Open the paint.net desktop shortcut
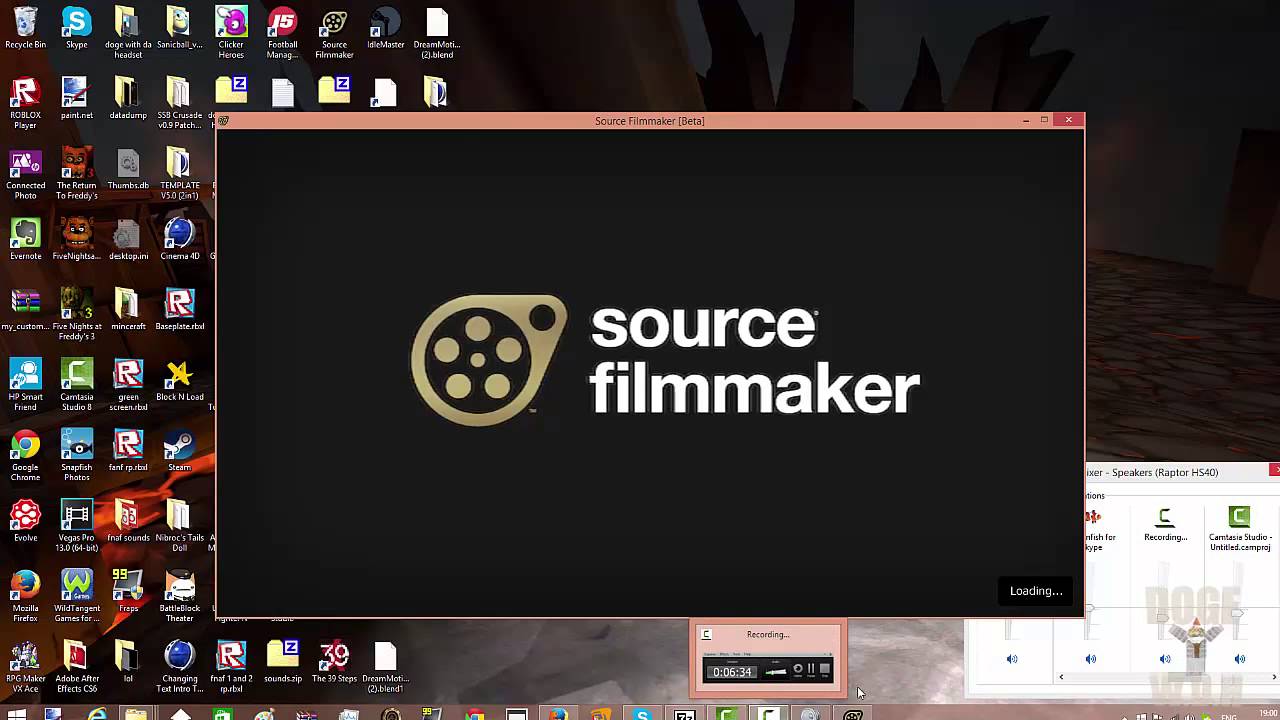 tap(76, 98)
